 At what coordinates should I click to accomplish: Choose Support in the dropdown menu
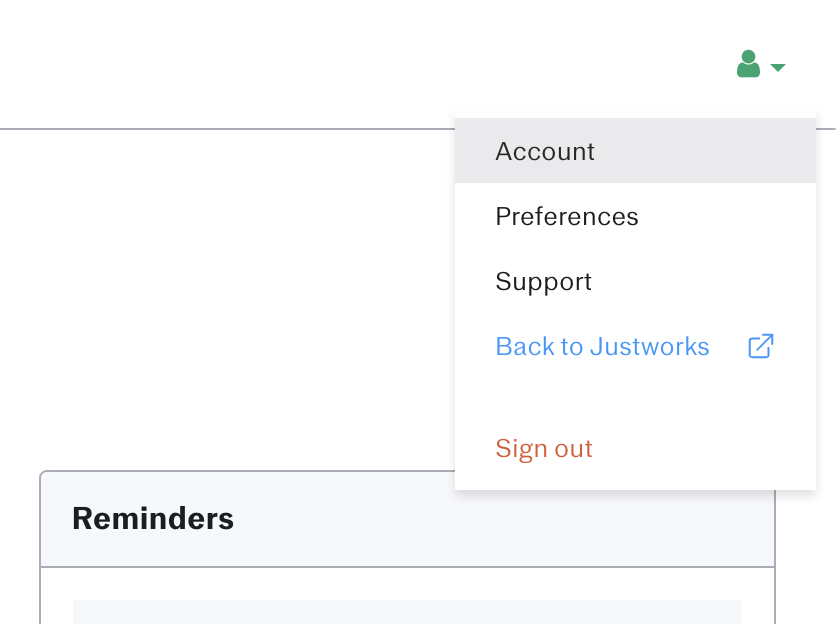(x=635, y=281)
